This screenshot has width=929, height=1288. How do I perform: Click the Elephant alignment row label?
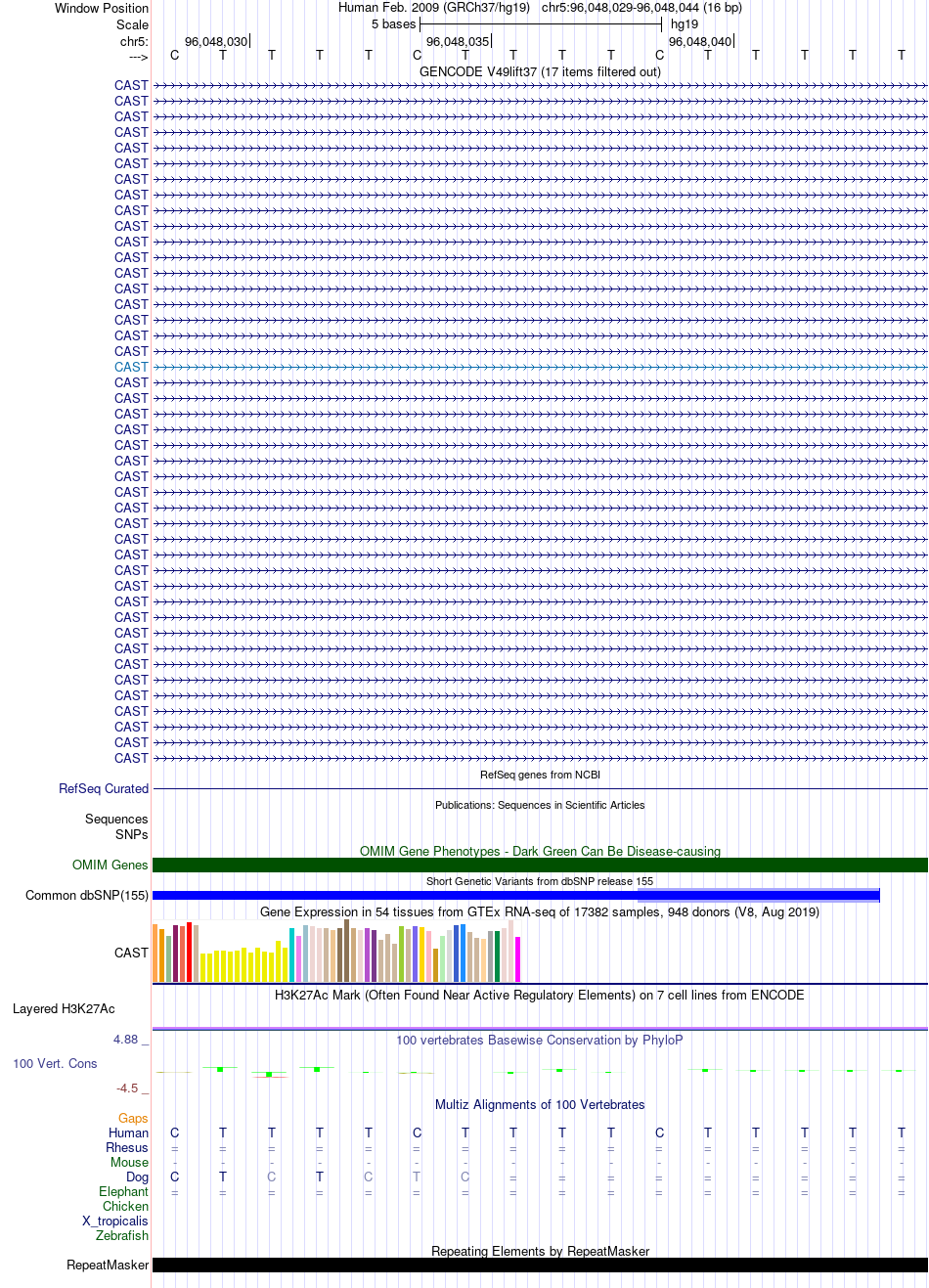click(x=123, y=1191)
